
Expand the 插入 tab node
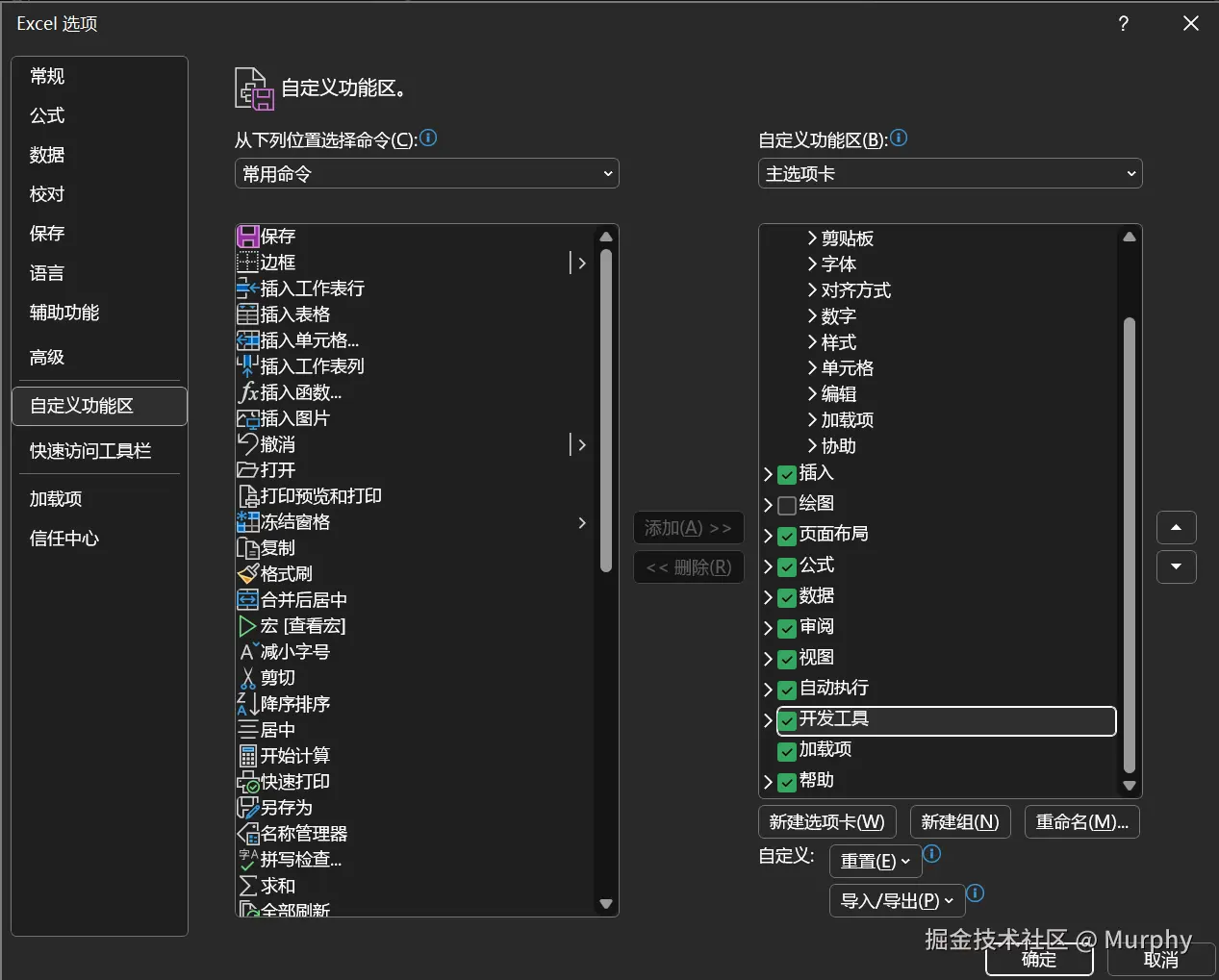click(768, 474)
